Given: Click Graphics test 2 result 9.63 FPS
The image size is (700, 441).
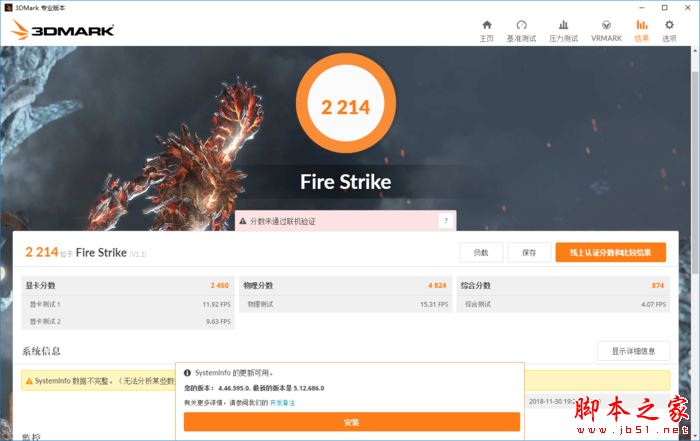Looking at the screenshot, I should click(218, 321).
